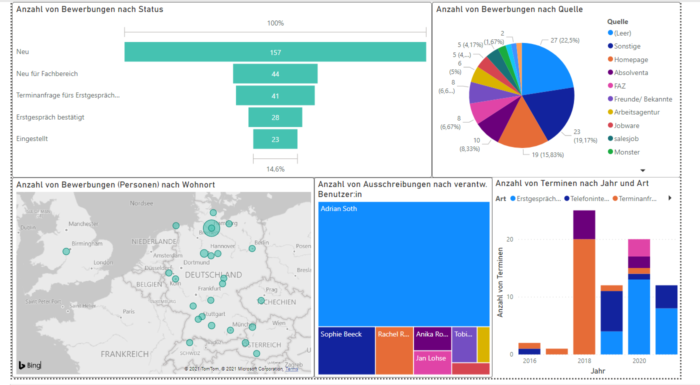Click the 2016 x-axis label
Image resolution: width=700 pixels, height=385 pixels.
(529, 361)
